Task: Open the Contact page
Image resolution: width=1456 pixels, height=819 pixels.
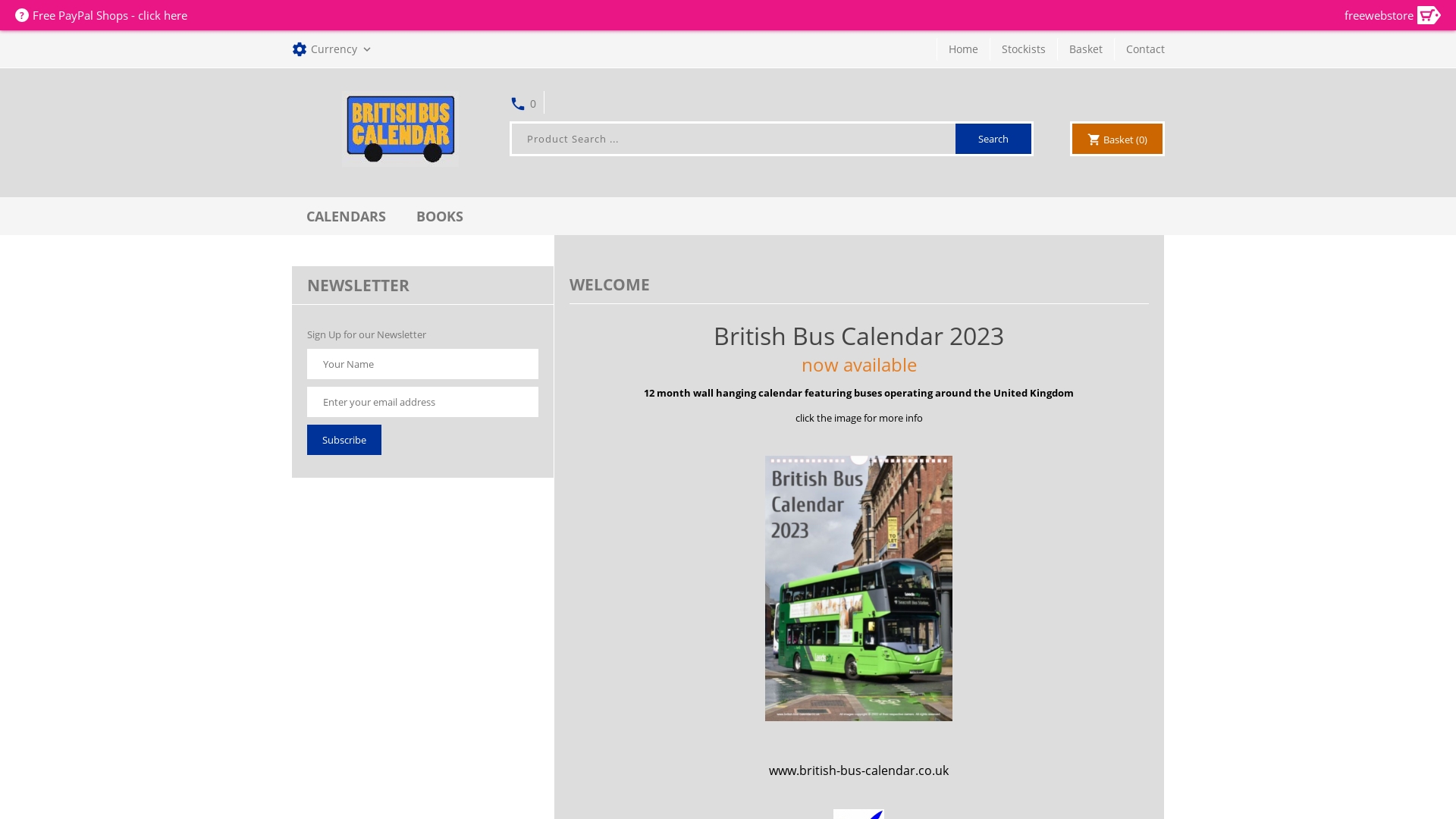Action: click(1145, 49)
